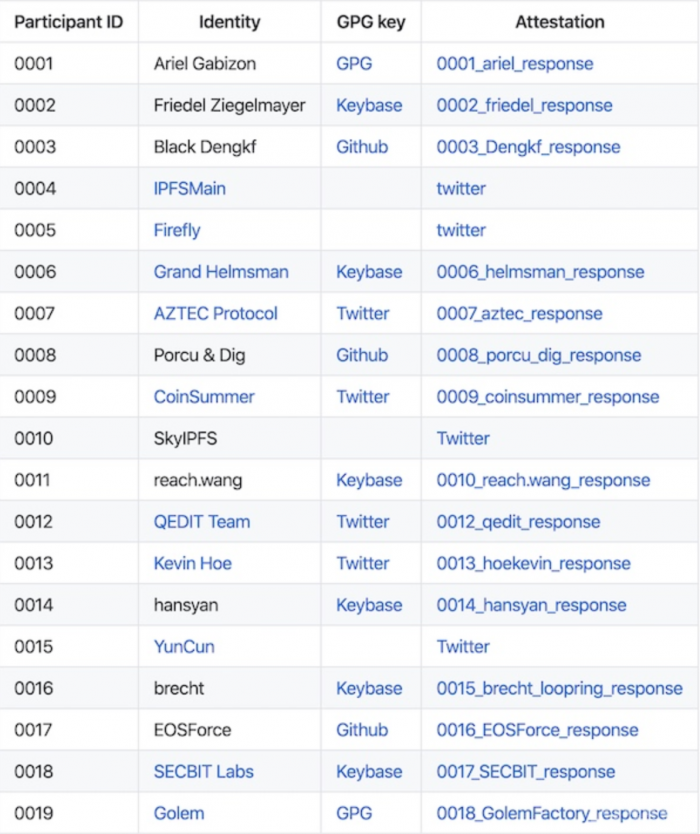Open Ariel Gabizon's GPG key link
This screenshot has width=700, height=834.
tap(354, 64)
